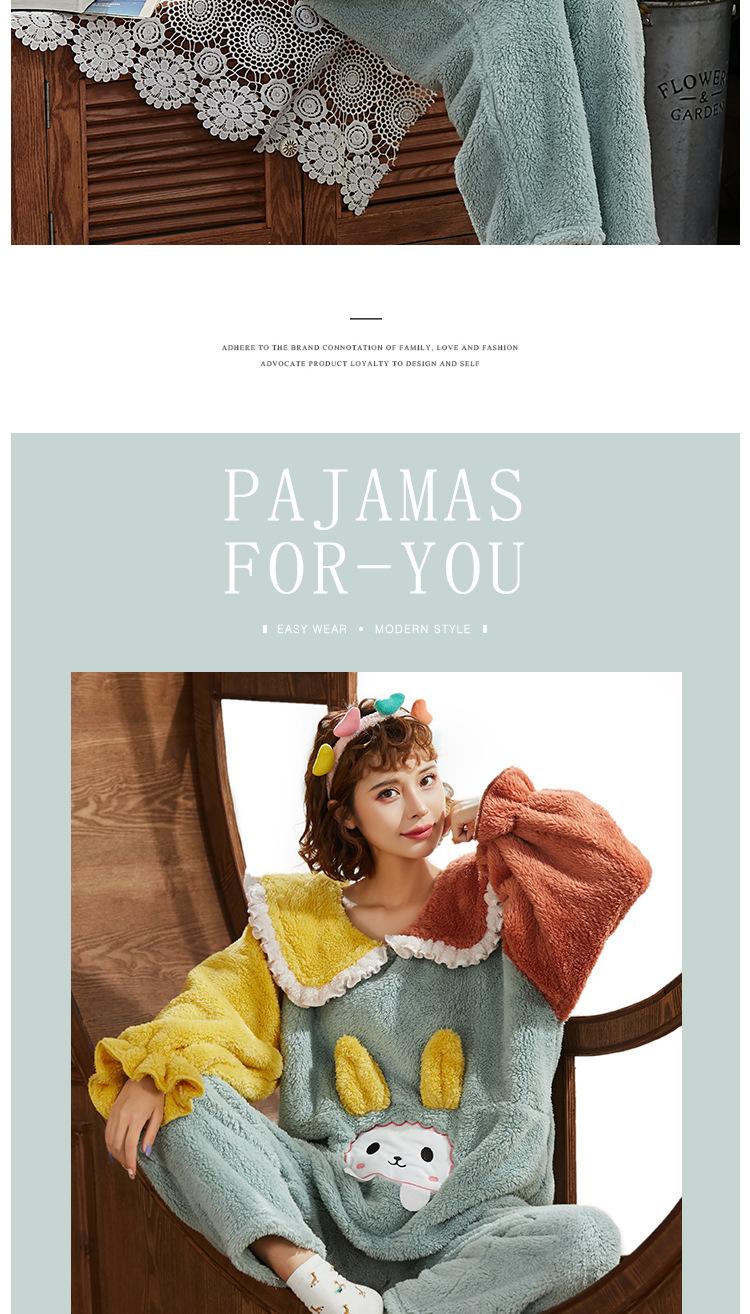
Task: Click the yellow heart hair clip
Action: (323, 761)
